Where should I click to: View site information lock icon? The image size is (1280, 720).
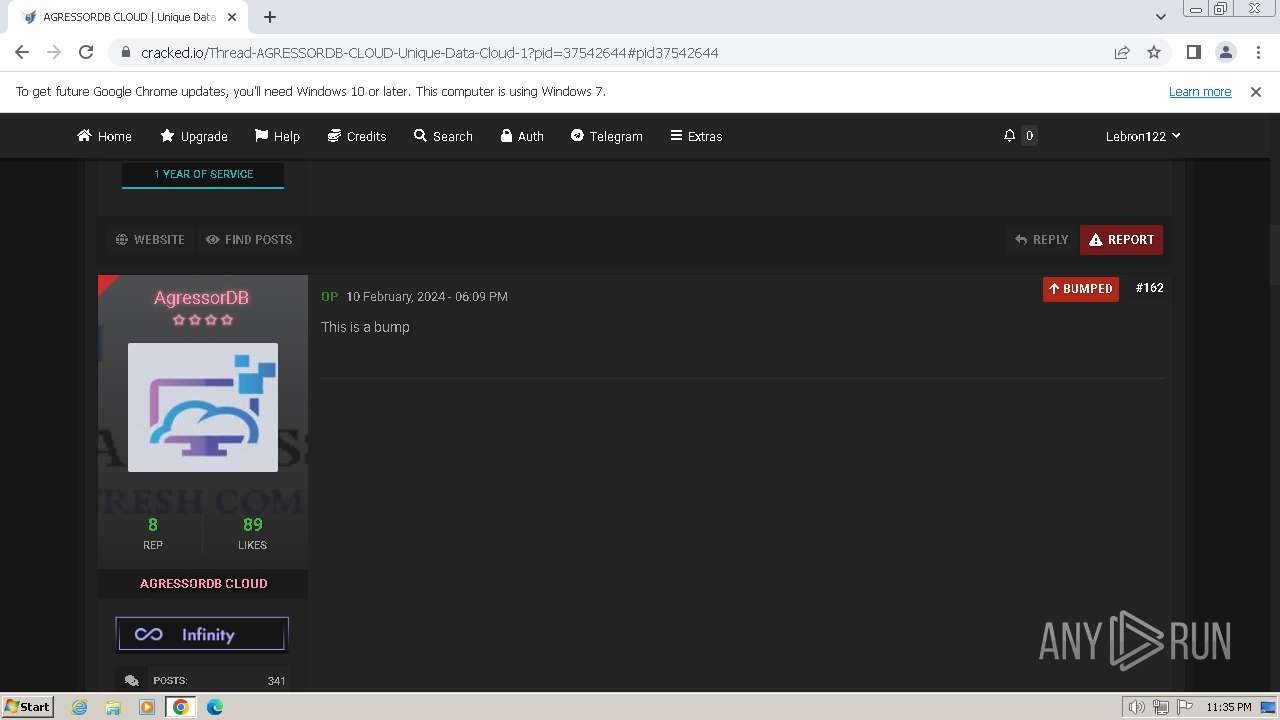[x=125, y=52]
